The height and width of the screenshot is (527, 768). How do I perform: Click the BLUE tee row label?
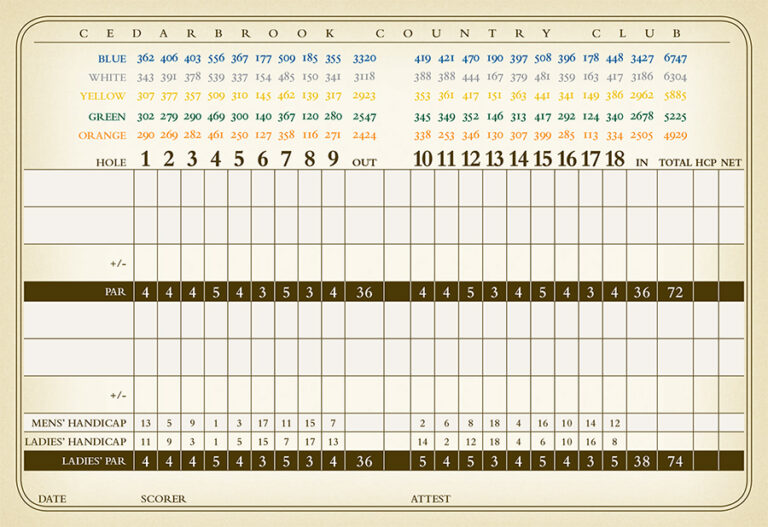click(x=111, y=59)
